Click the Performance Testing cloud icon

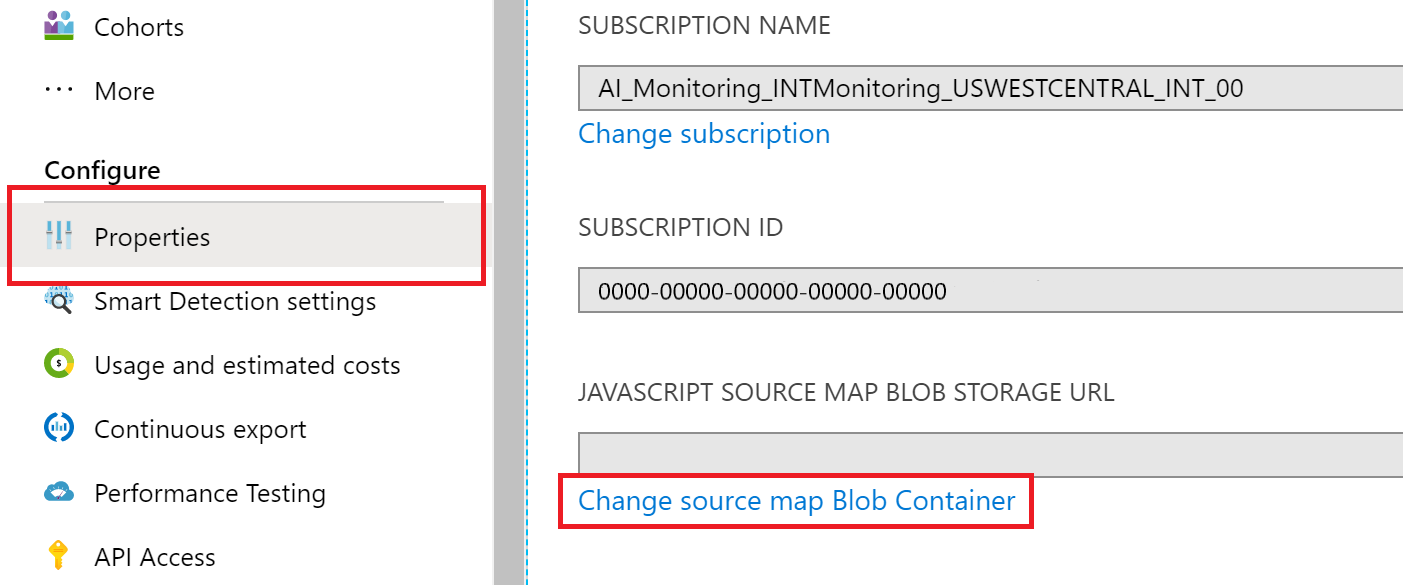60,492
